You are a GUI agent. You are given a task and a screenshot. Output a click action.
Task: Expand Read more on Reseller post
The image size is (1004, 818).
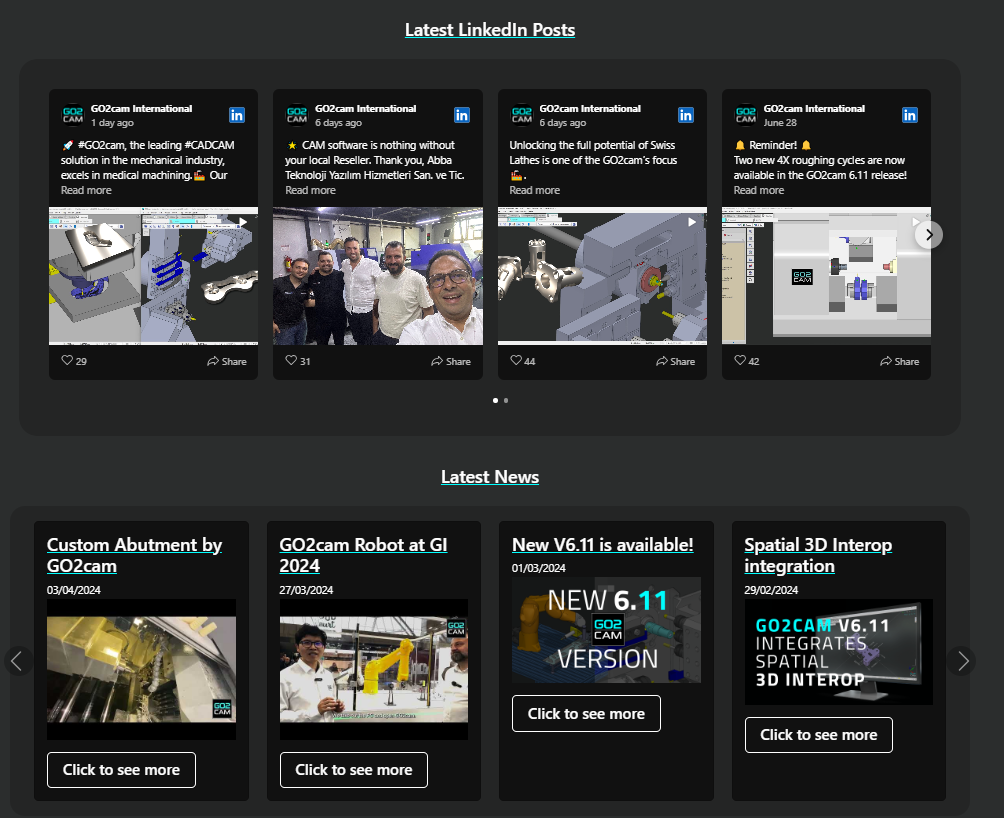click(310, 190)
